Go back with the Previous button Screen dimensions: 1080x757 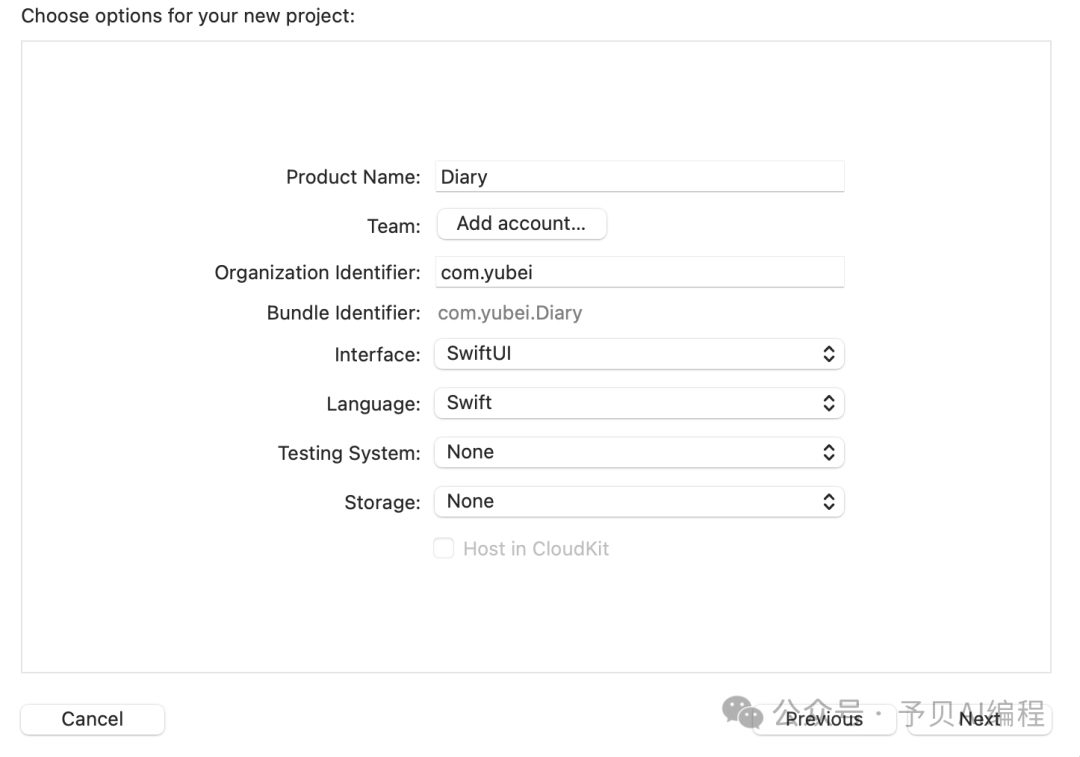823,719
